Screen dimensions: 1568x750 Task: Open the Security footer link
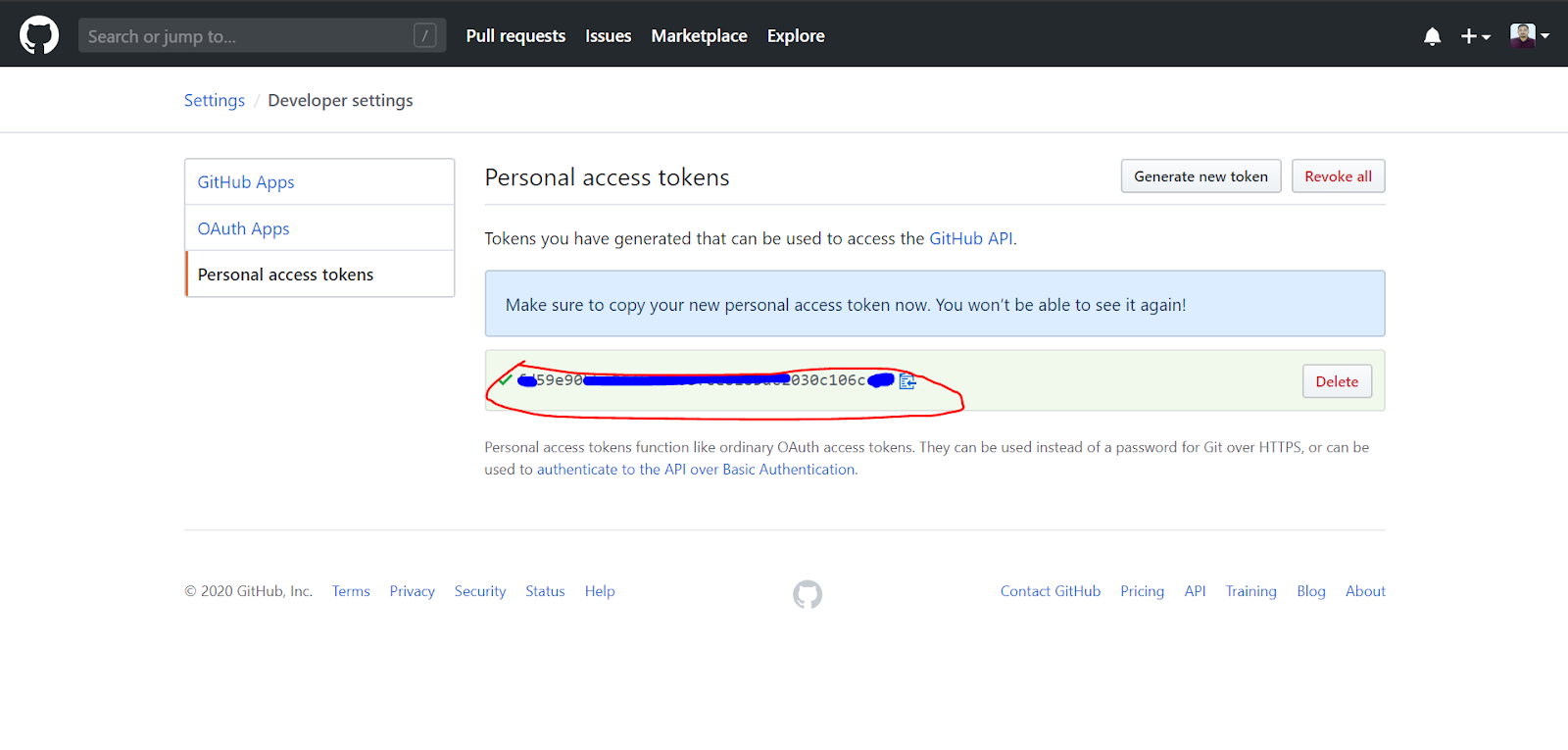[480, 591]
